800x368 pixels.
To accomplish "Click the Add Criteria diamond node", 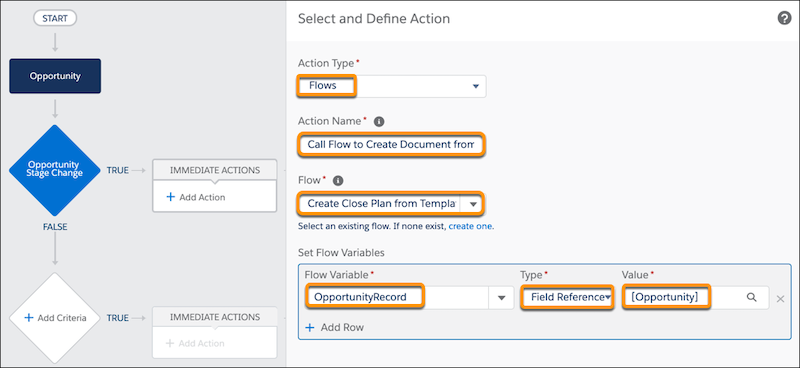I will click(x=55, y=317).
